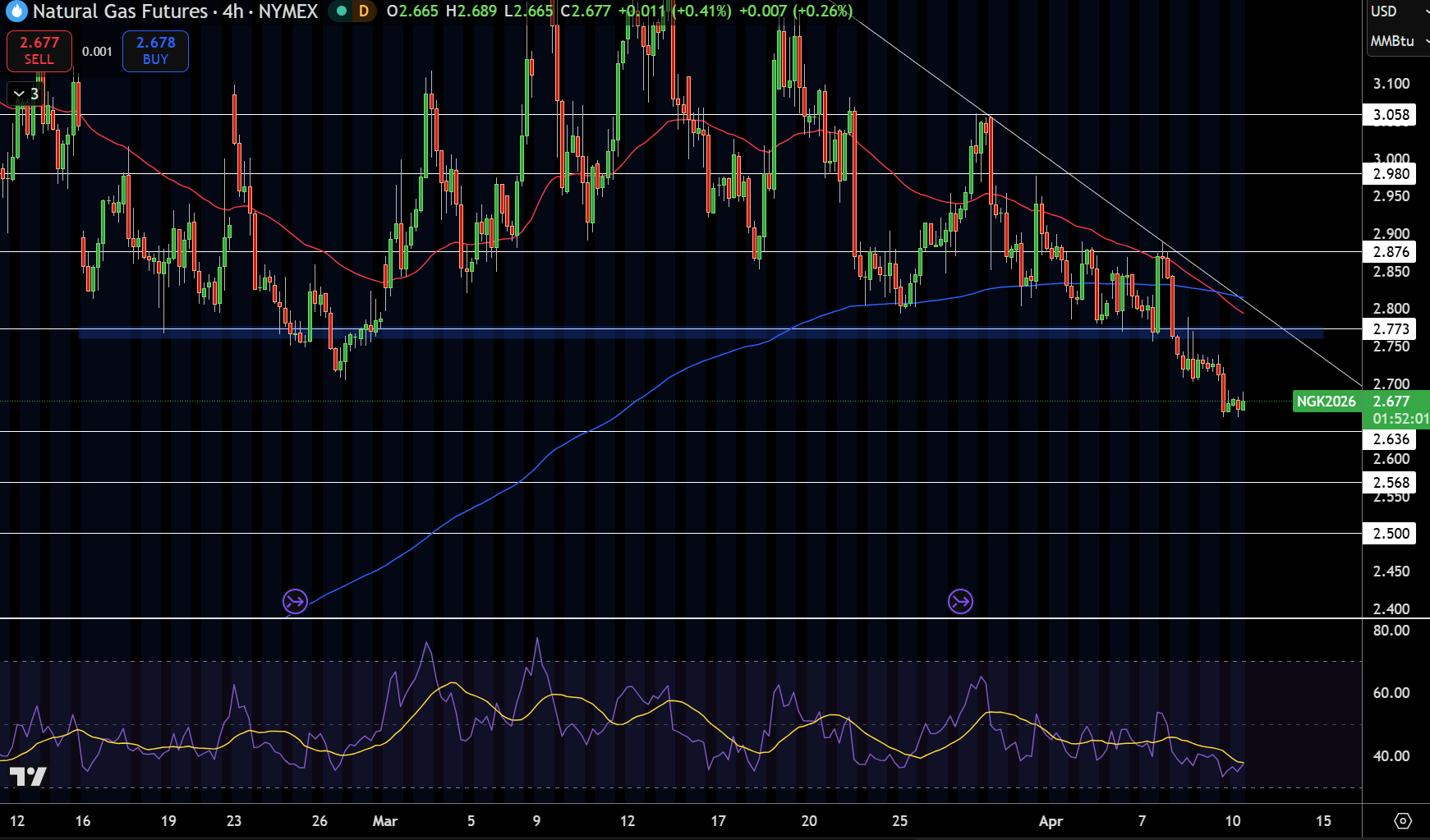This screenshot has height=840, width=1430.
Task: Click the Natural Gas Futures symbol title
Action: coord(120,11)
